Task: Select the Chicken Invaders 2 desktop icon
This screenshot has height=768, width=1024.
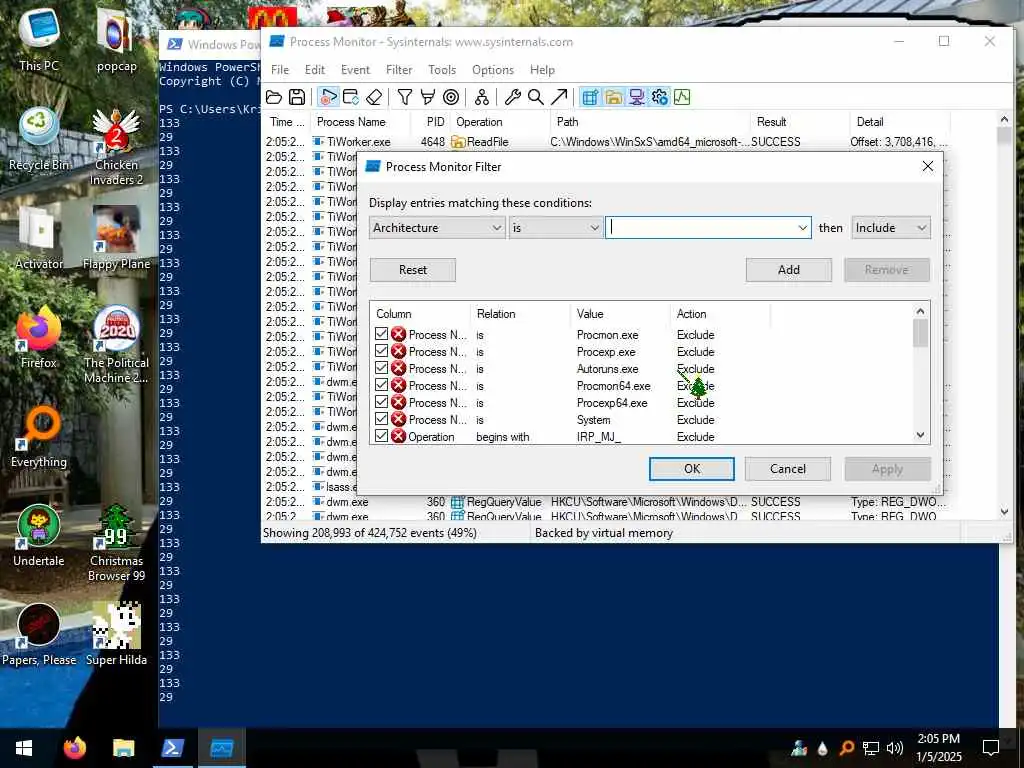Action: (116, 147)
